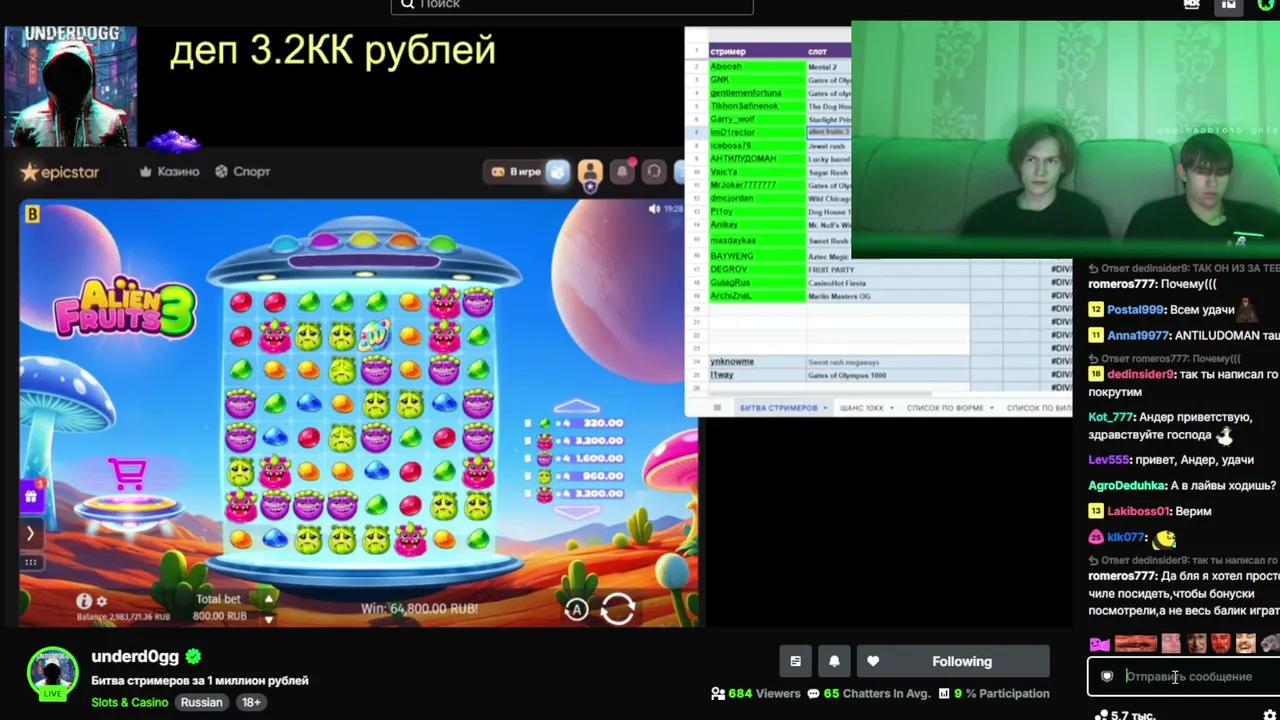Screen dimensions: 1280x720
Task: Click the Alien Fruits 3 game logo
Action: click(125, 308)
